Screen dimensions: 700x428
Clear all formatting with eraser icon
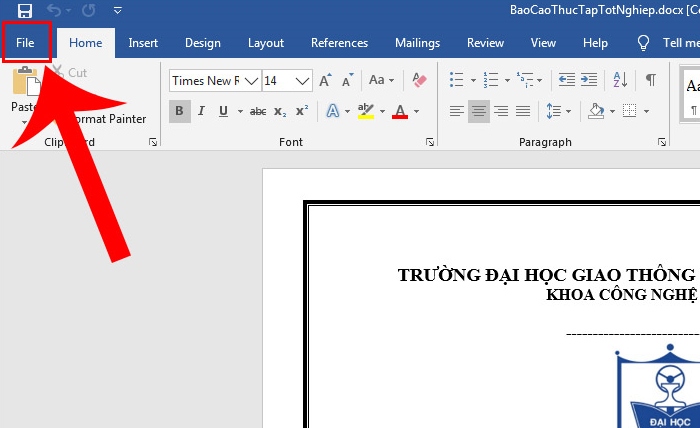(x=419, y=80)
